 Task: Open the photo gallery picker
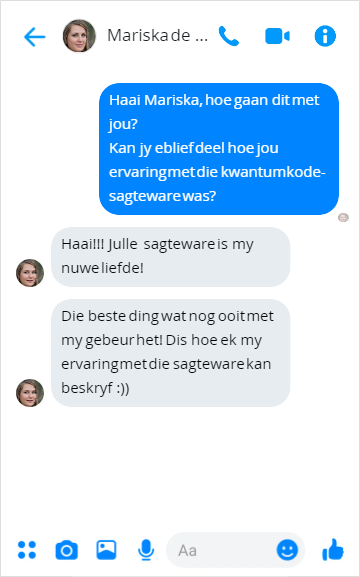[106, 550]
